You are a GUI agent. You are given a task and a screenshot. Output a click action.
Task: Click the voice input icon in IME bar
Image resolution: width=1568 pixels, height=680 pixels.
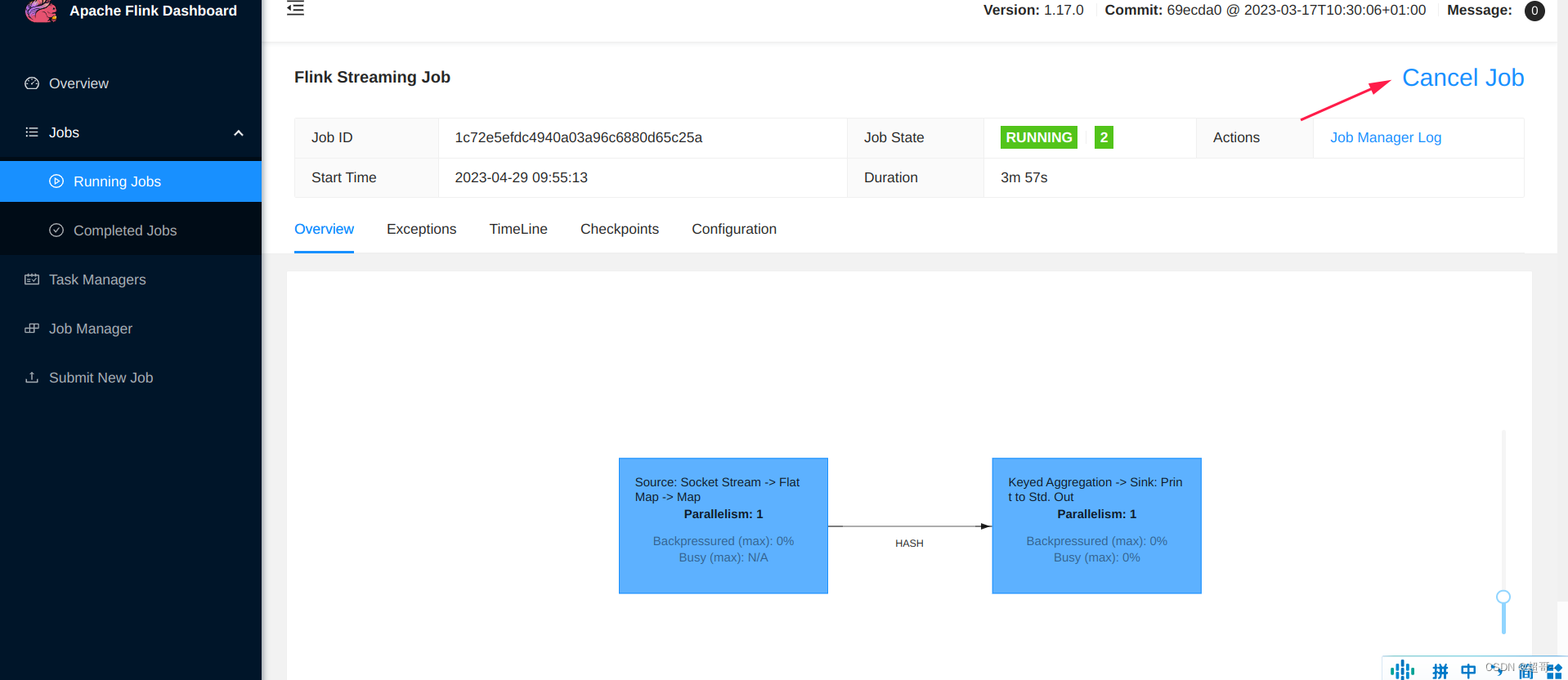pyautogui.click(x=1402, y=670)
